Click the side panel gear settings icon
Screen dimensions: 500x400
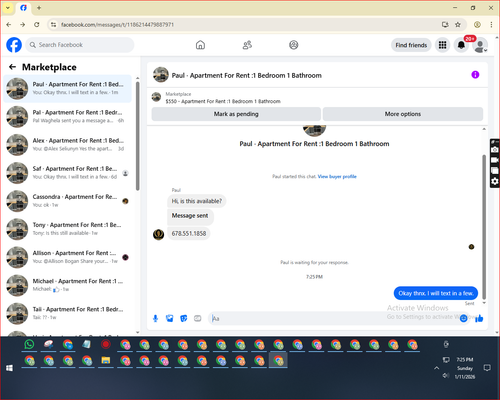click(x=495, y=181)
